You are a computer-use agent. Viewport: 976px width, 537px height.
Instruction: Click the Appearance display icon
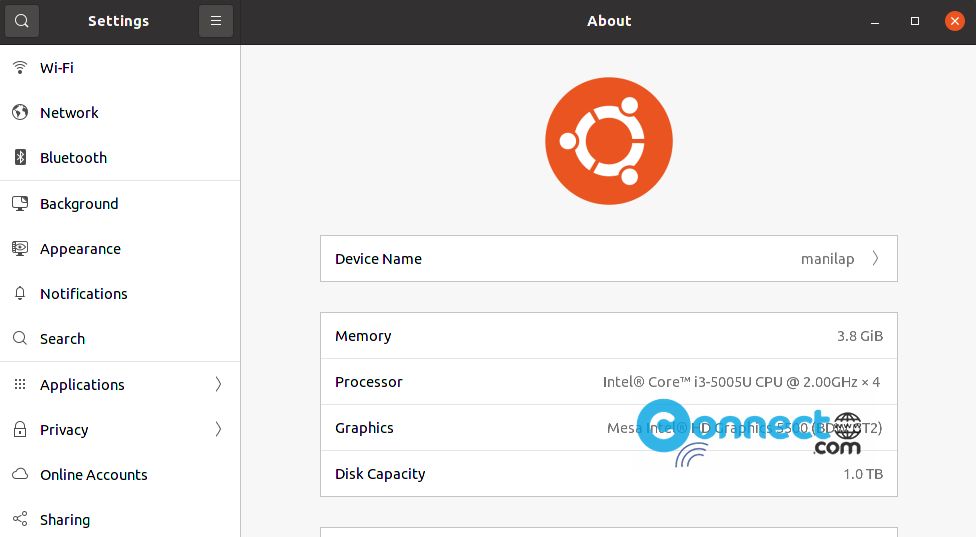click(x=20, y=248)
